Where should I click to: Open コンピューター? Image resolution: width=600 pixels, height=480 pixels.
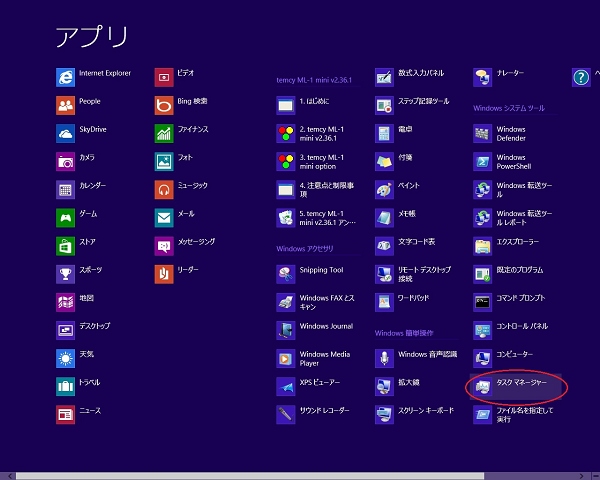[483, 359]
